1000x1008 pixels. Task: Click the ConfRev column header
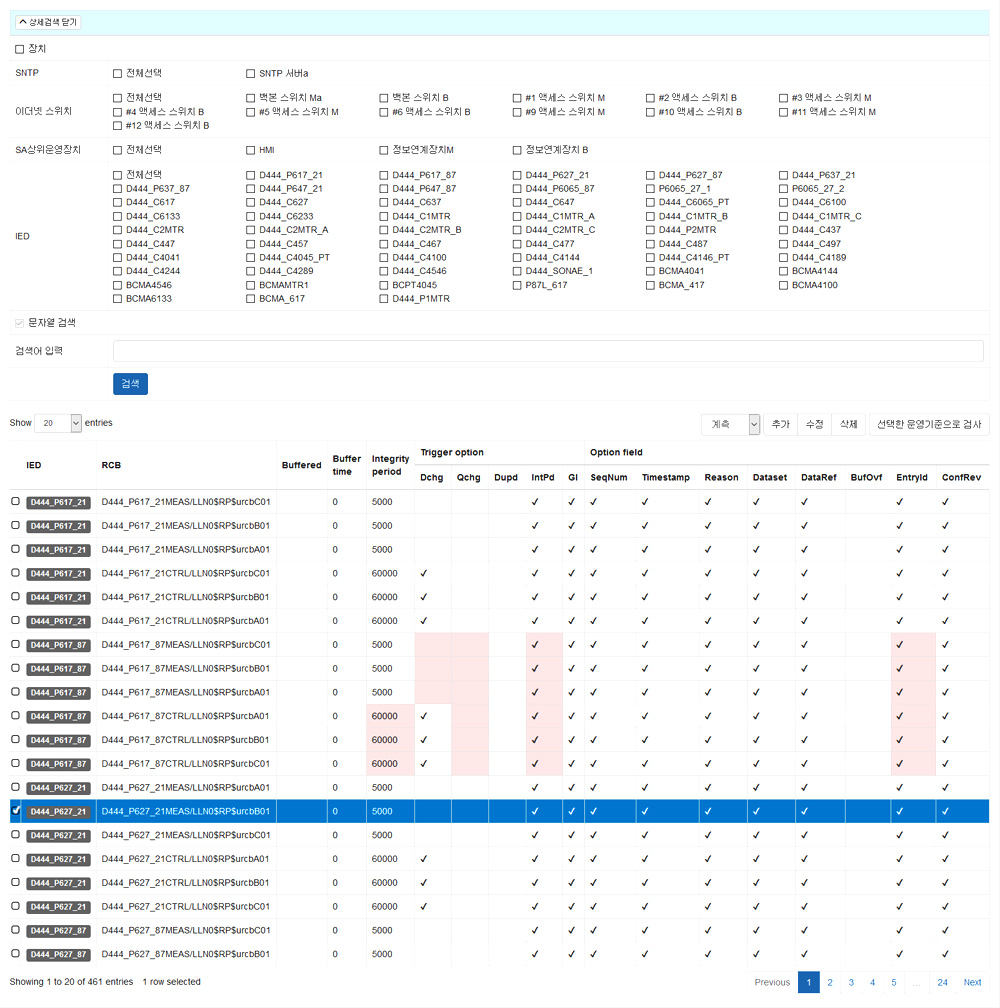[x=961, y=478]
